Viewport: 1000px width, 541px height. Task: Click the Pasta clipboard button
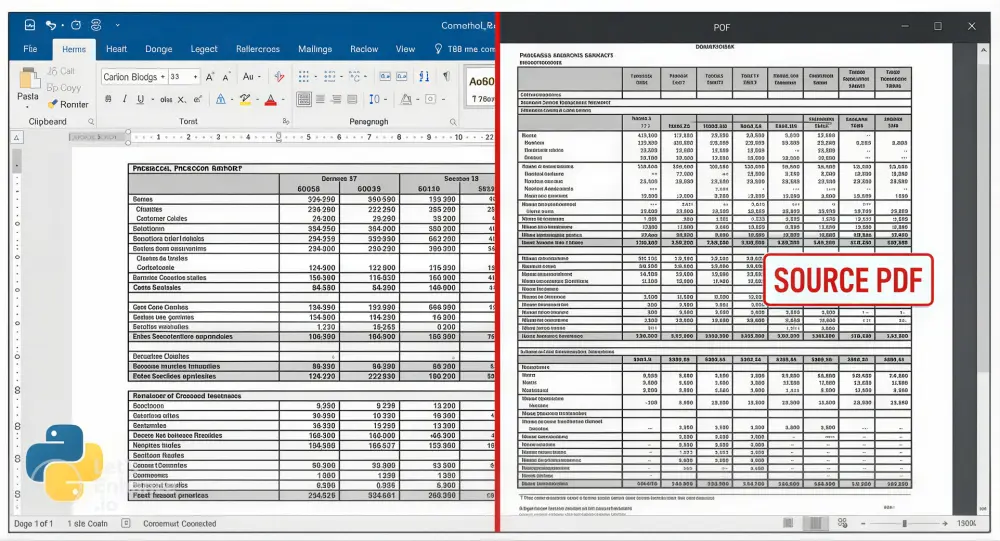[28, 87]
